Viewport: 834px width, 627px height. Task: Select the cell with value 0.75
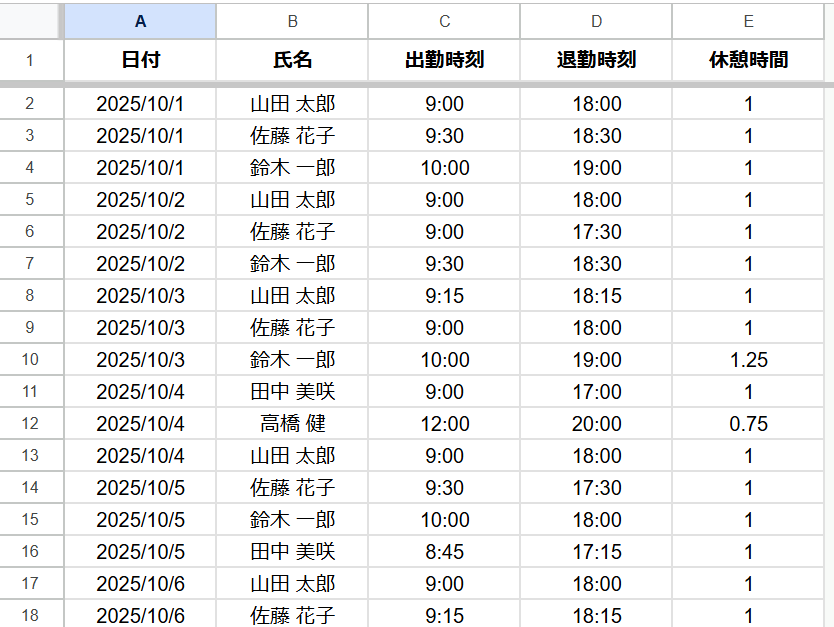tap(748, 424)
